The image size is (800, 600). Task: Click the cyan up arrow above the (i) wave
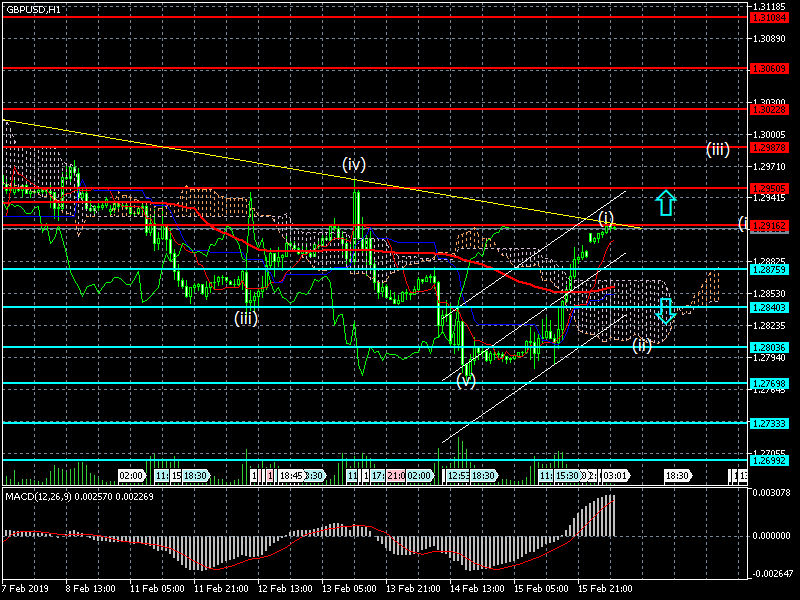666,203
